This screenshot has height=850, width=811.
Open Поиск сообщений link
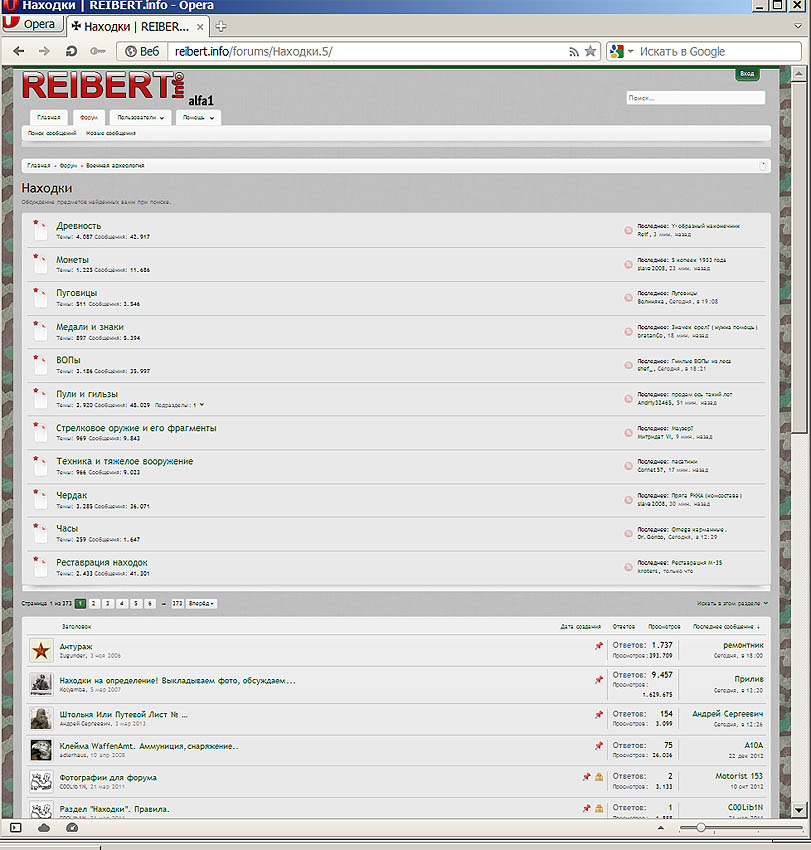tap(52, 133)
